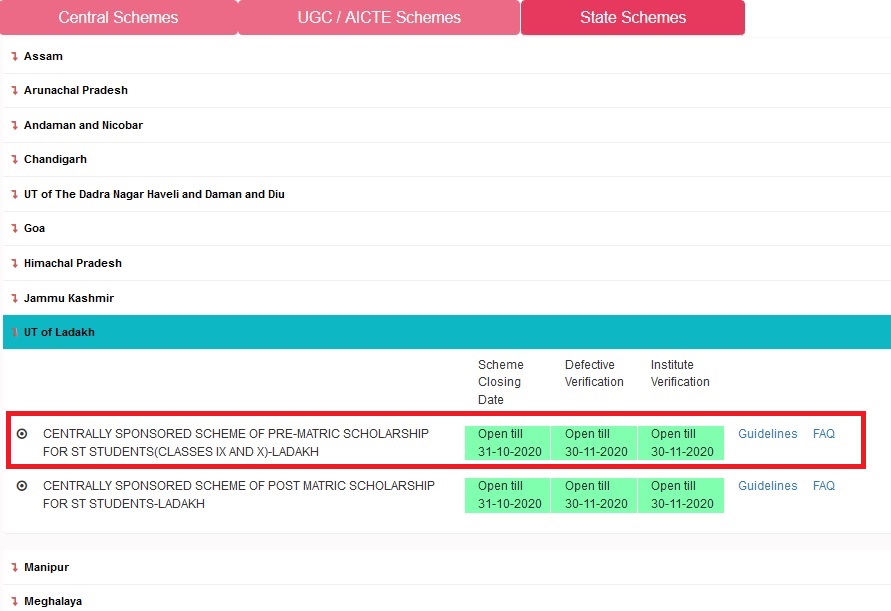The image size is (891, 611).
Task: Expand the Assam section
Action: tap(447, 56)
